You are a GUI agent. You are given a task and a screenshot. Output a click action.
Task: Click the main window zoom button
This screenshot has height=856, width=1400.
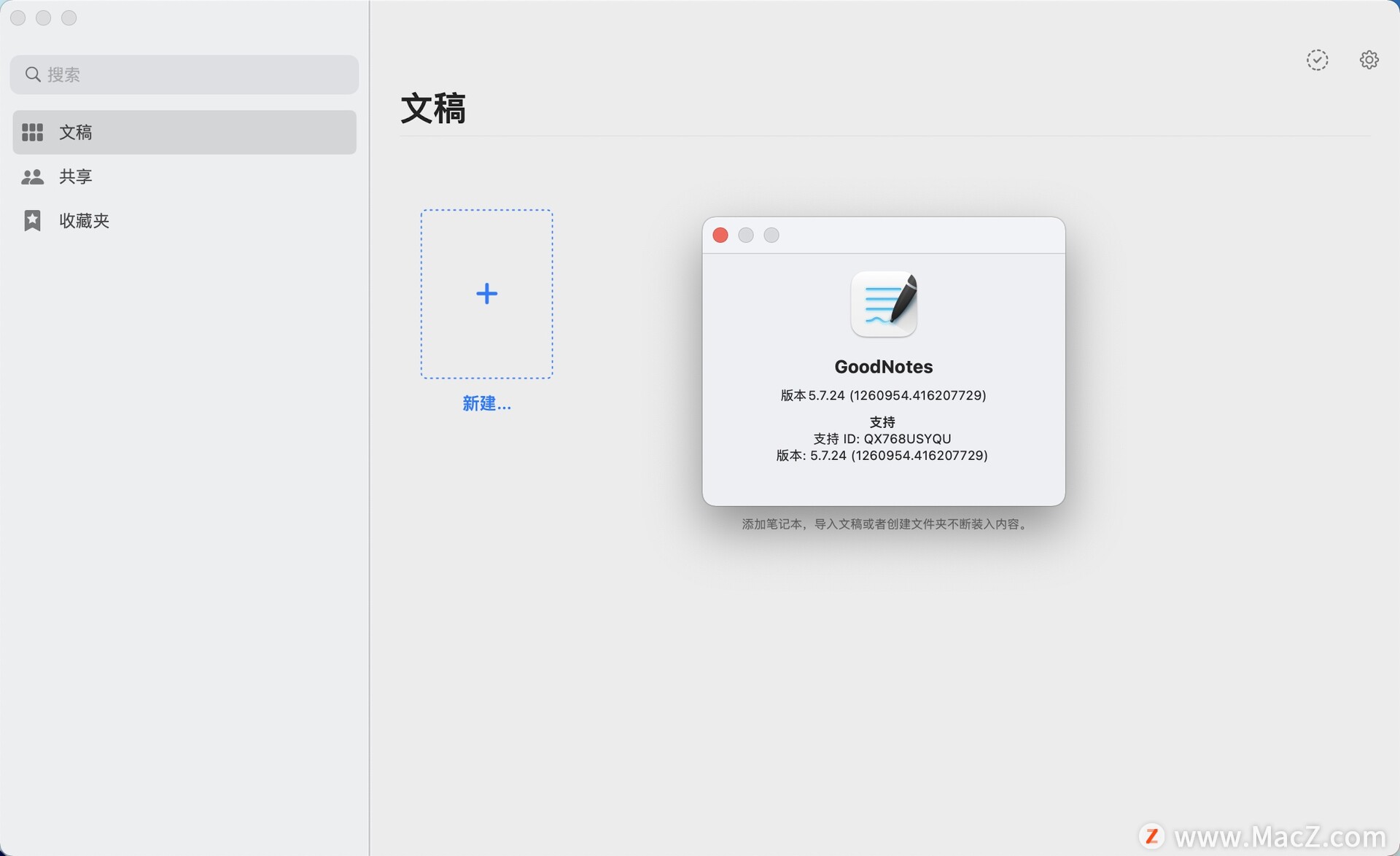[x=69, y=17]
